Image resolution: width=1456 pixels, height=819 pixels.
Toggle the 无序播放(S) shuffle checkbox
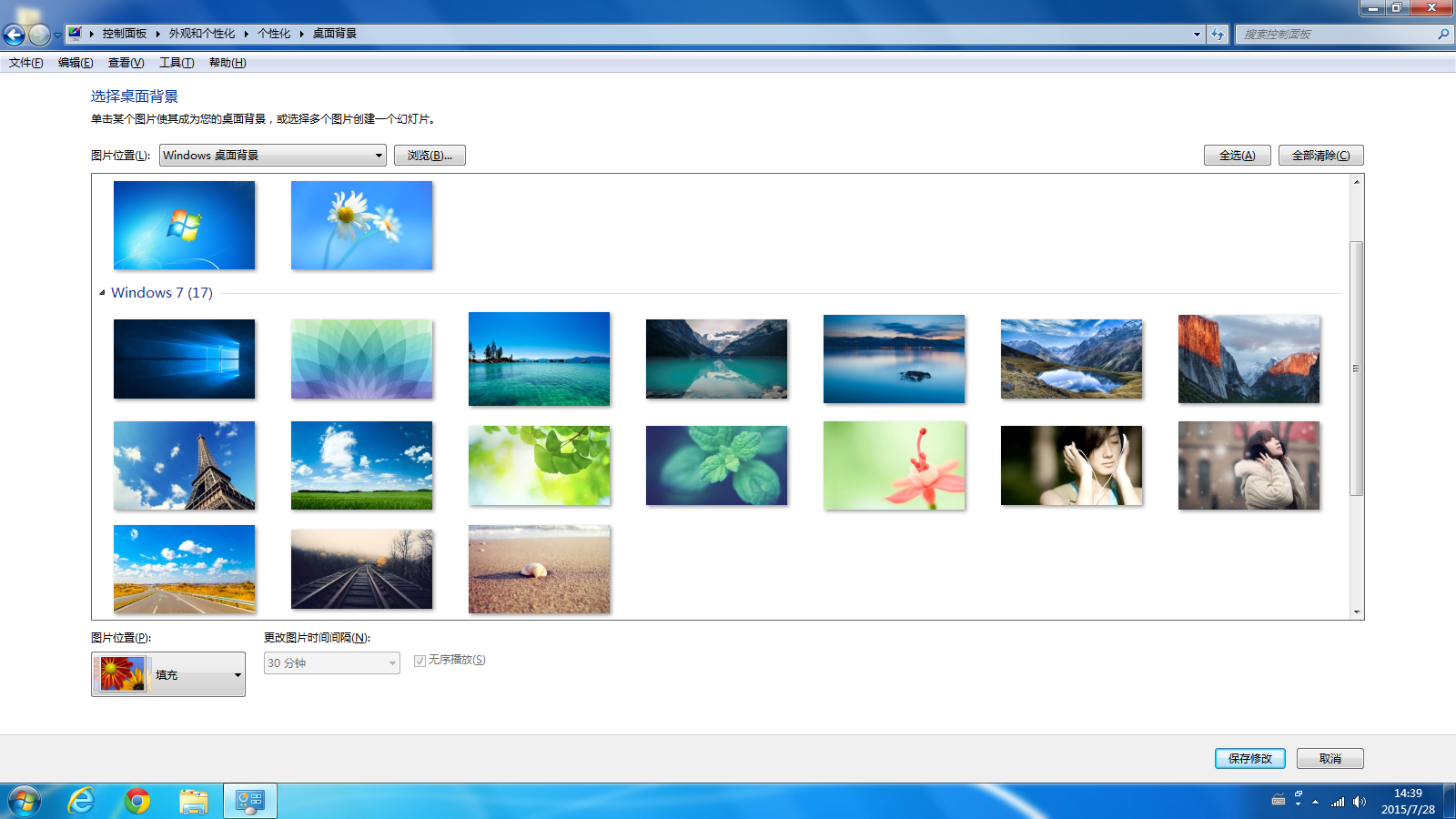pos(420,661)
